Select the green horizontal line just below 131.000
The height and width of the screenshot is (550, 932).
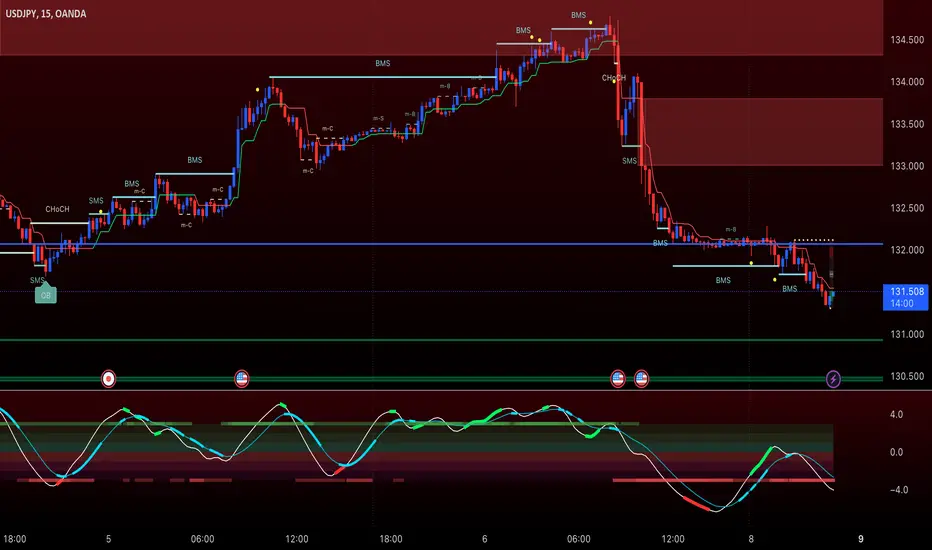[442, 340]
